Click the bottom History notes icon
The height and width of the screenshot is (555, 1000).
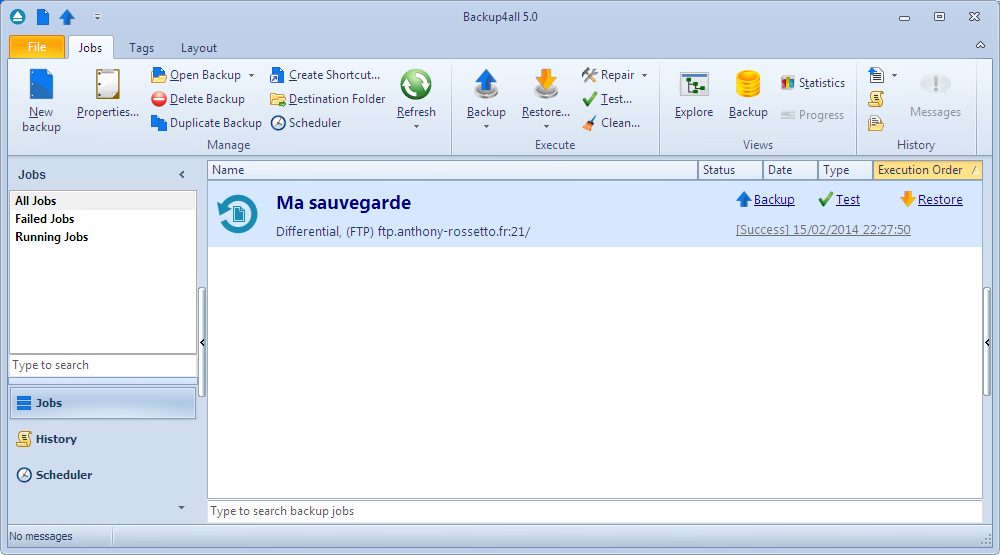[x=876, y=122]
